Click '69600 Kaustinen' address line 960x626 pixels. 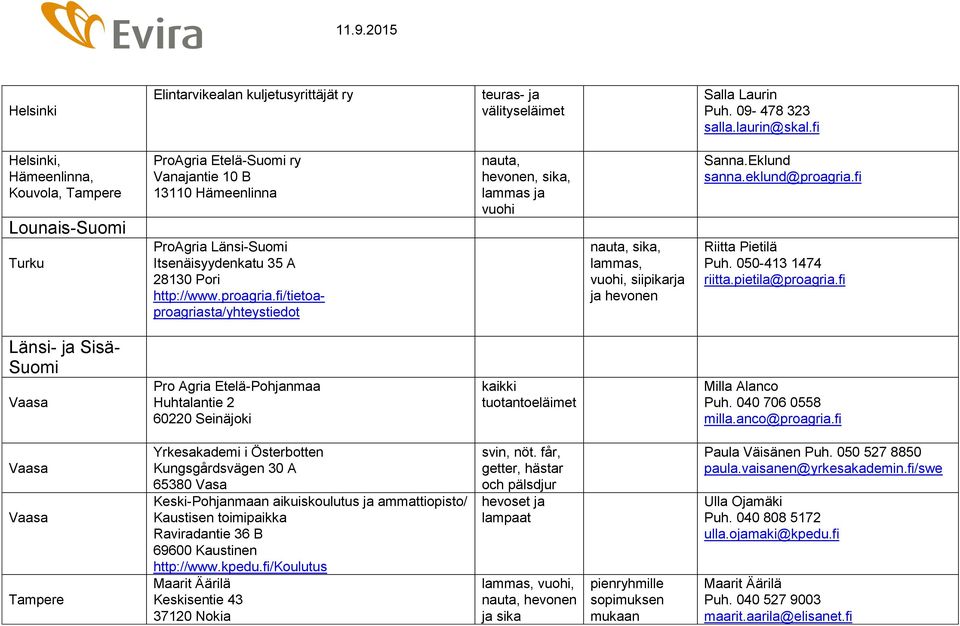click(205, 551)
